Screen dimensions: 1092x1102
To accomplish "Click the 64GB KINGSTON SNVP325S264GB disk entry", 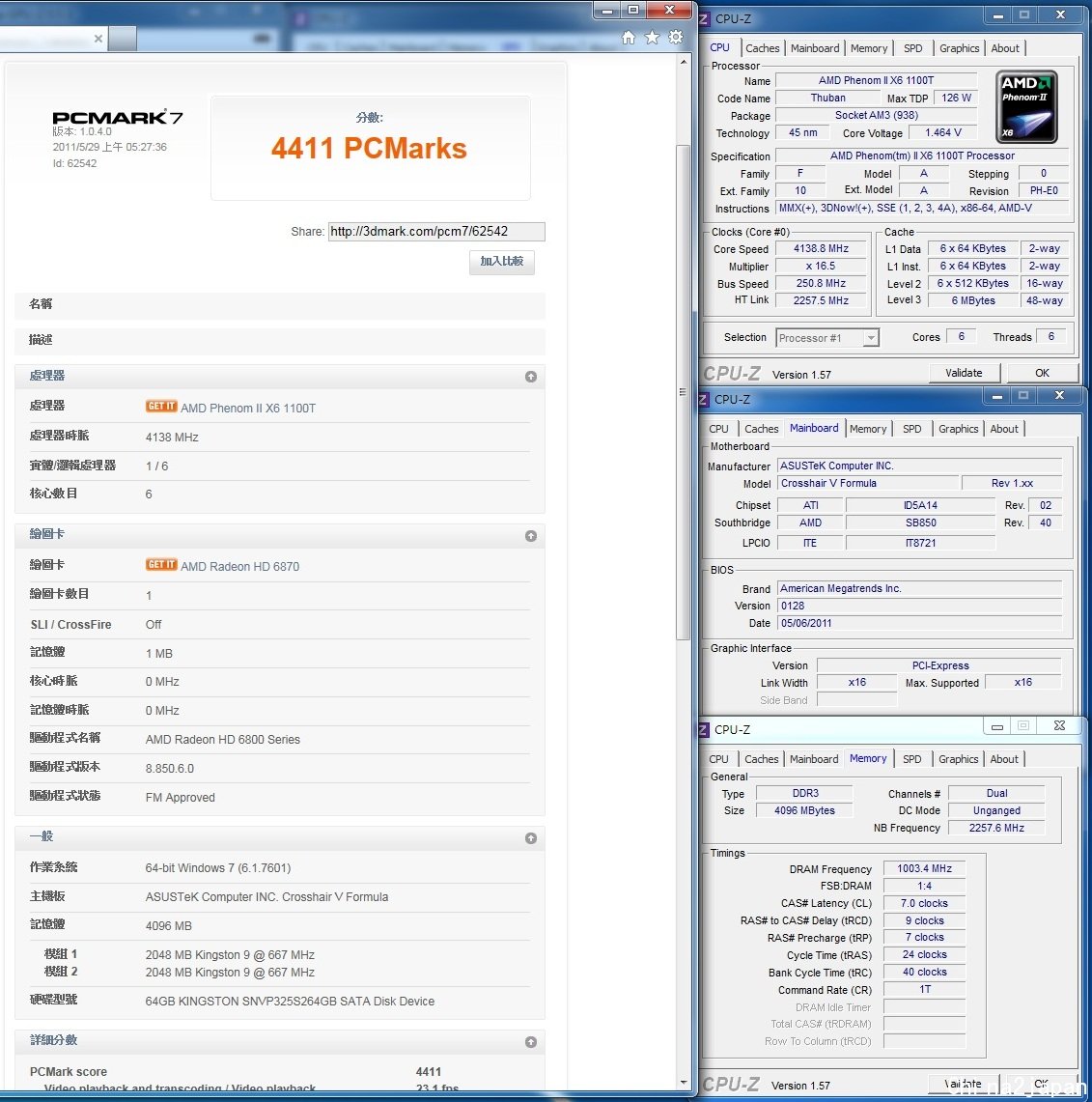I will pos(290,1002).
